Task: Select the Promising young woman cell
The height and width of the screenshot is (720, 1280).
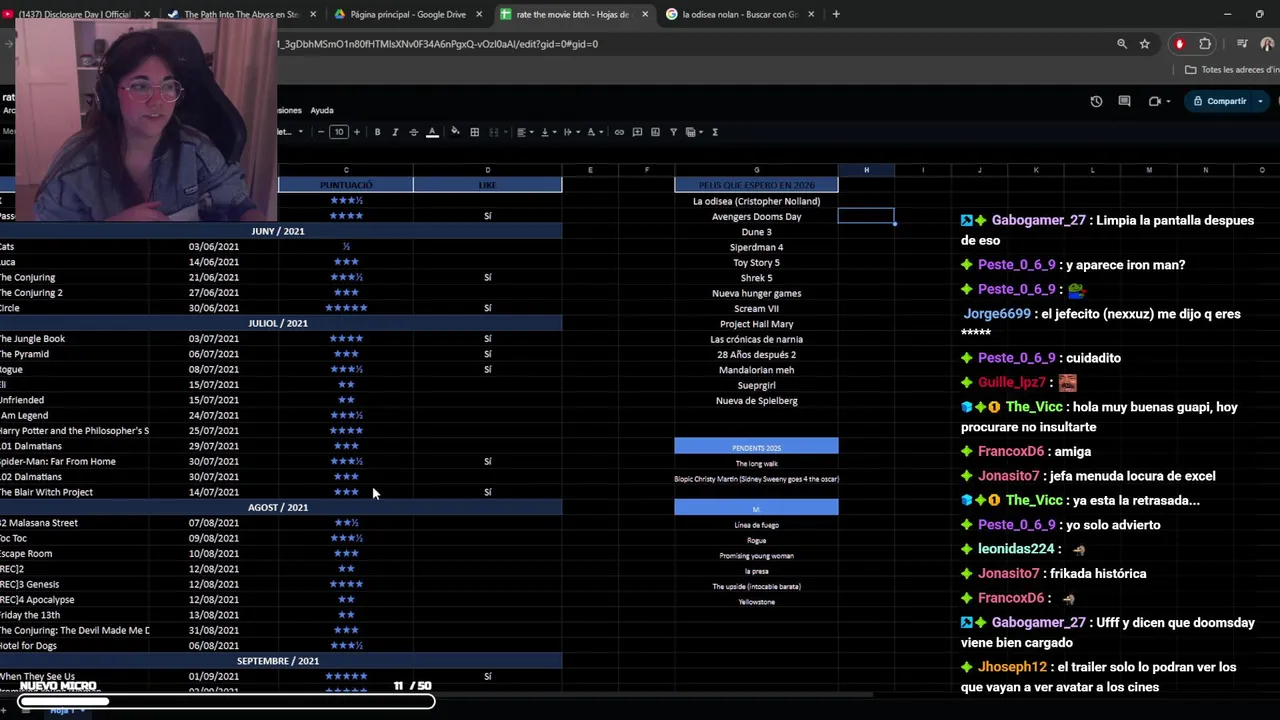Action: click(x=756, y=556)
